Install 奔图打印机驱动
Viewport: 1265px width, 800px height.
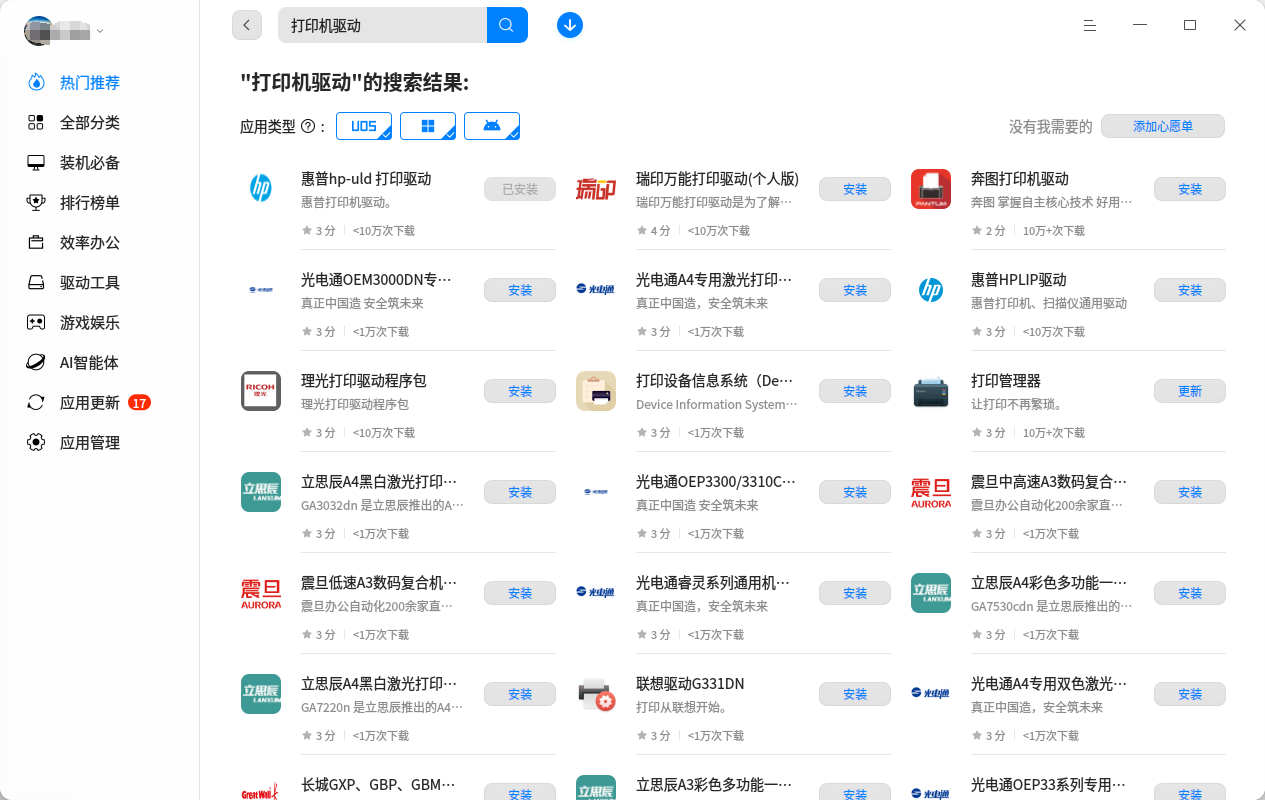tap(1190, 189)
